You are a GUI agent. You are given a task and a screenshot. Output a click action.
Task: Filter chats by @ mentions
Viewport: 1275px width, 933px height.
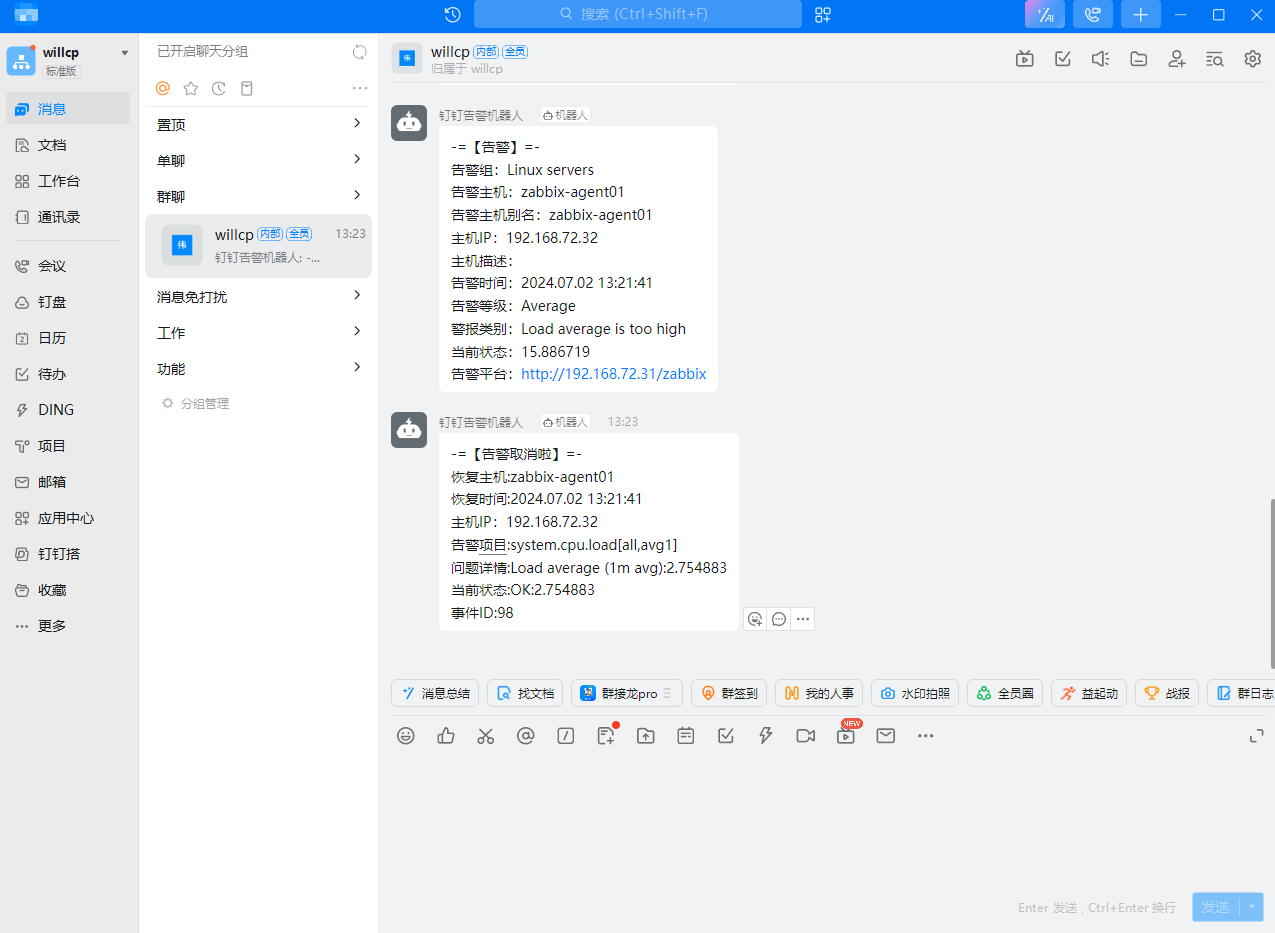click(x=163, y=88)
